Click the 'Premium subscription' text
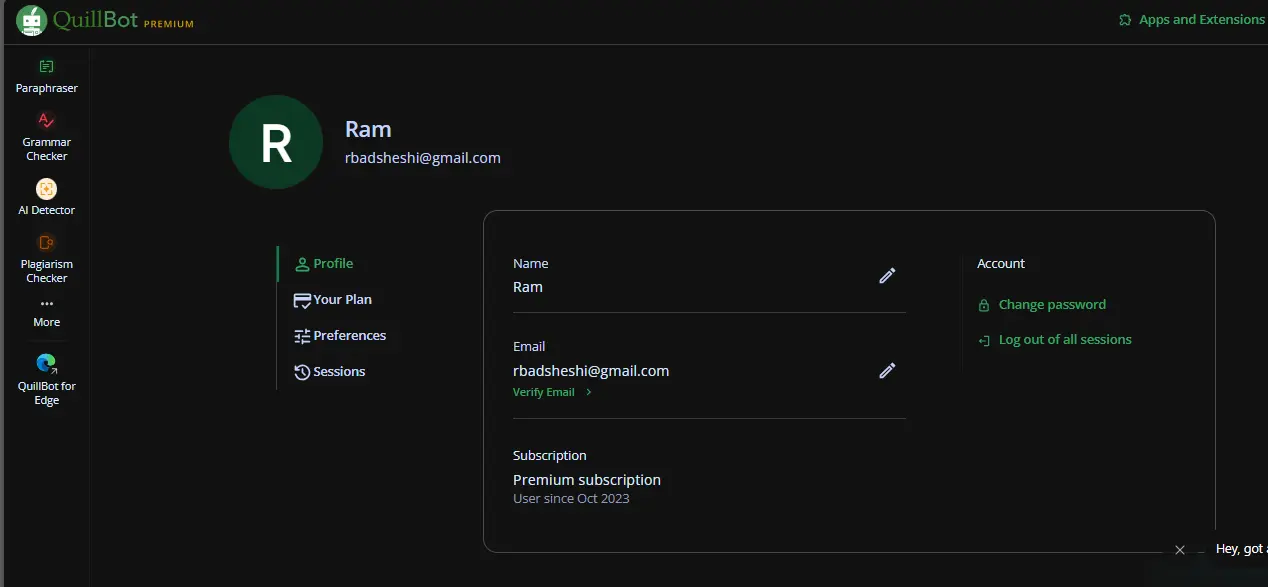This screenshot has width=1268, height=587. (x=587, y=480)
